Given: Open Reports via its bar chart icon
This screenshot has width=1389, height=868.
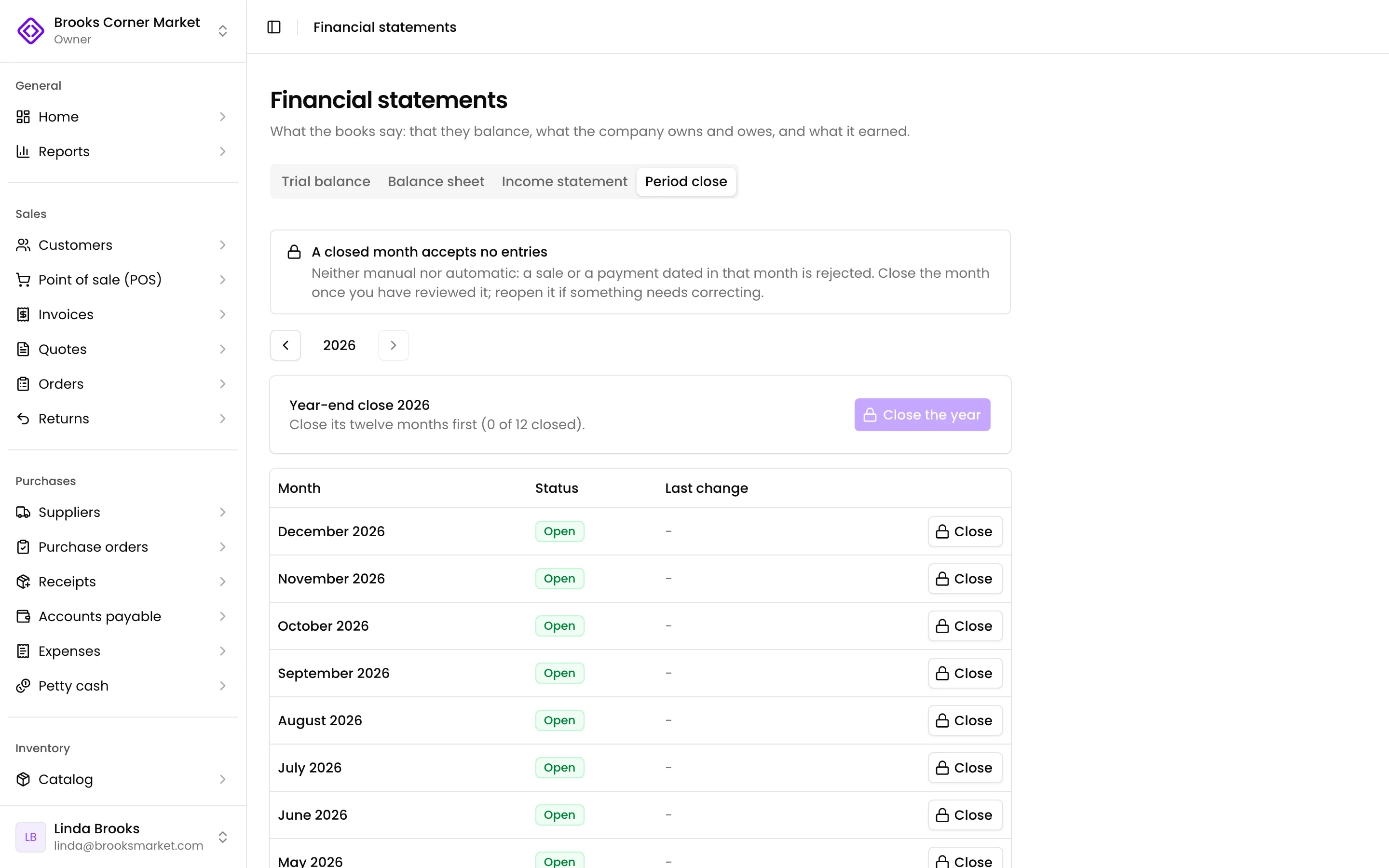Looking at the screenshot, I should click(23, 151).
